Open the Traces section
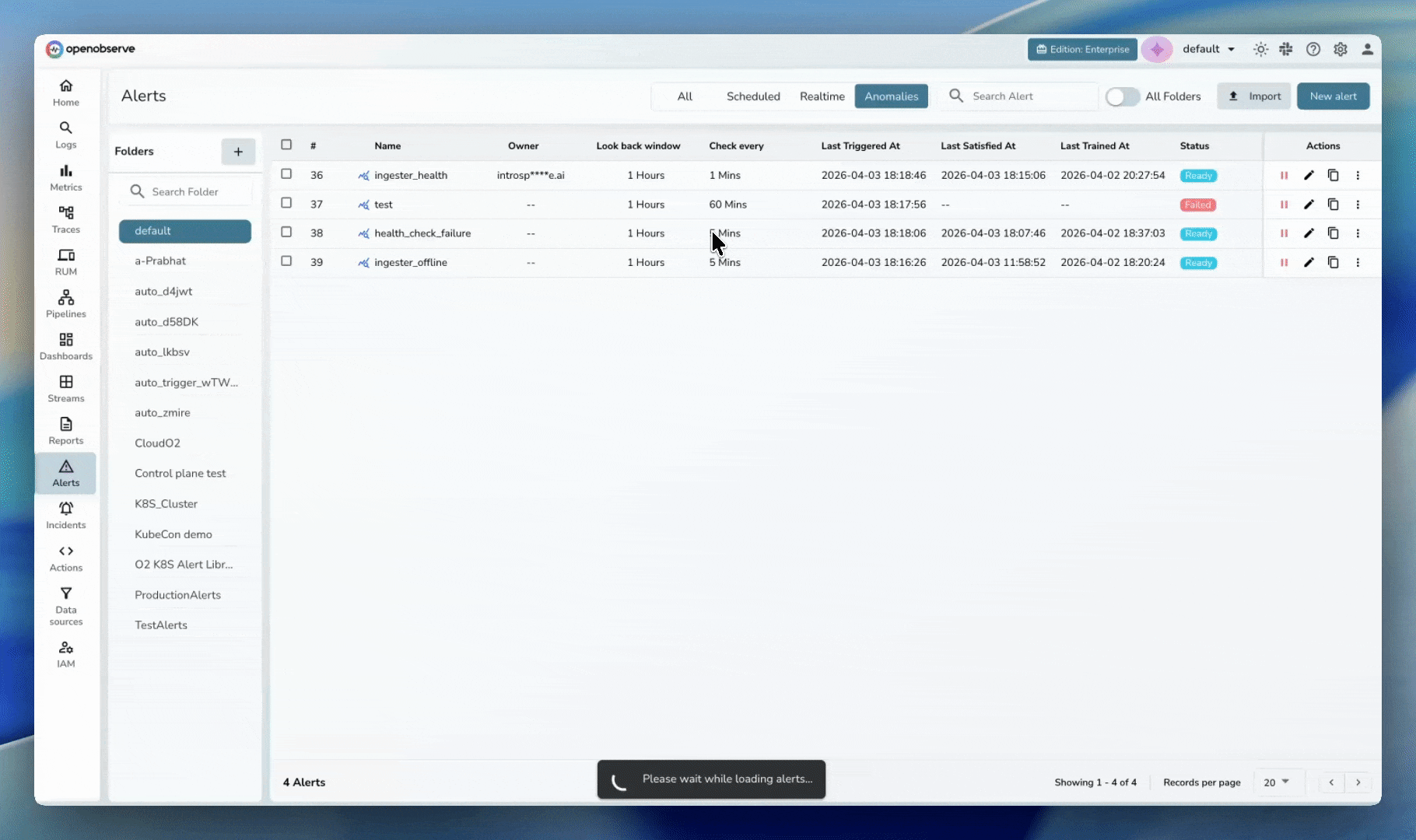This screenshot has width=1416, height=840. click(x=66, y=219)
